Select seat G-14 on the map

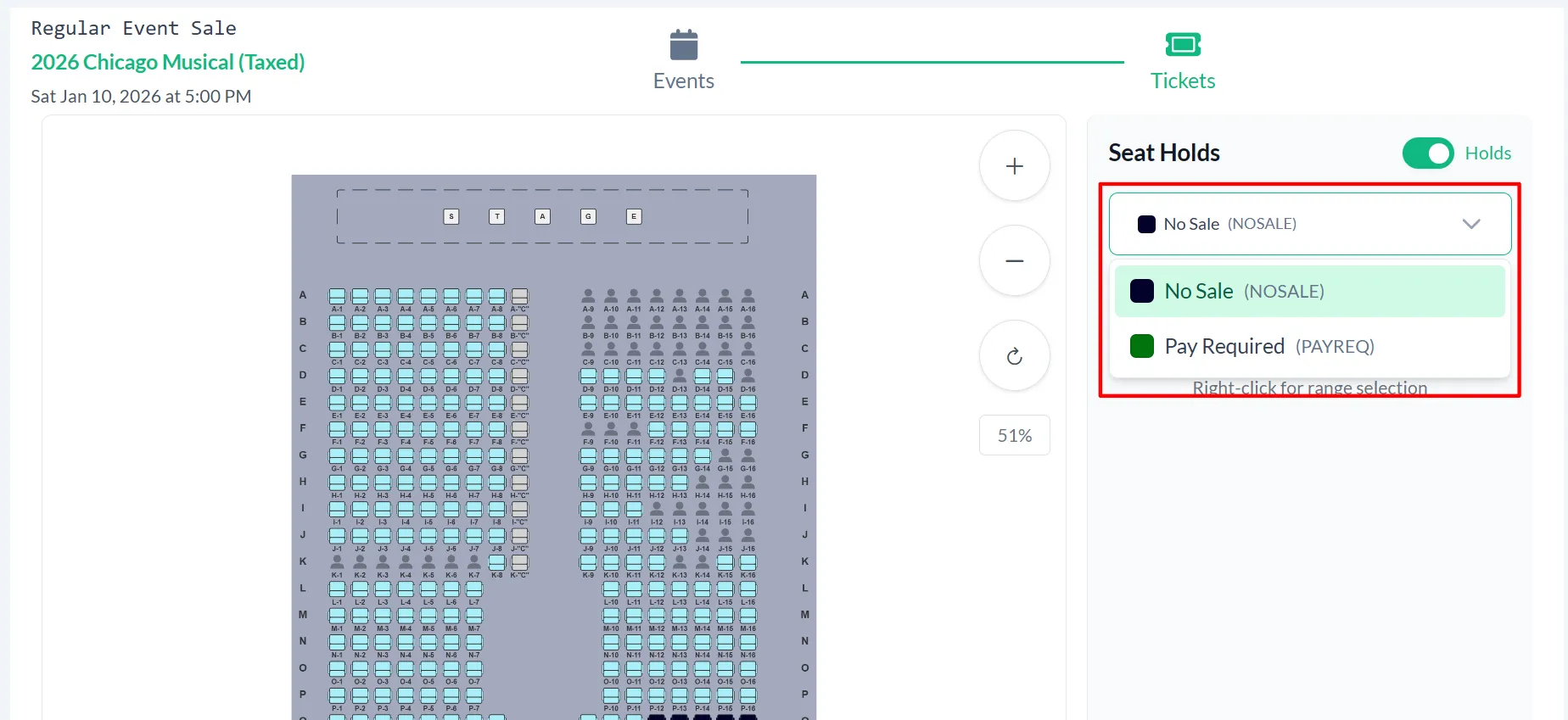[x=703, y=456]
